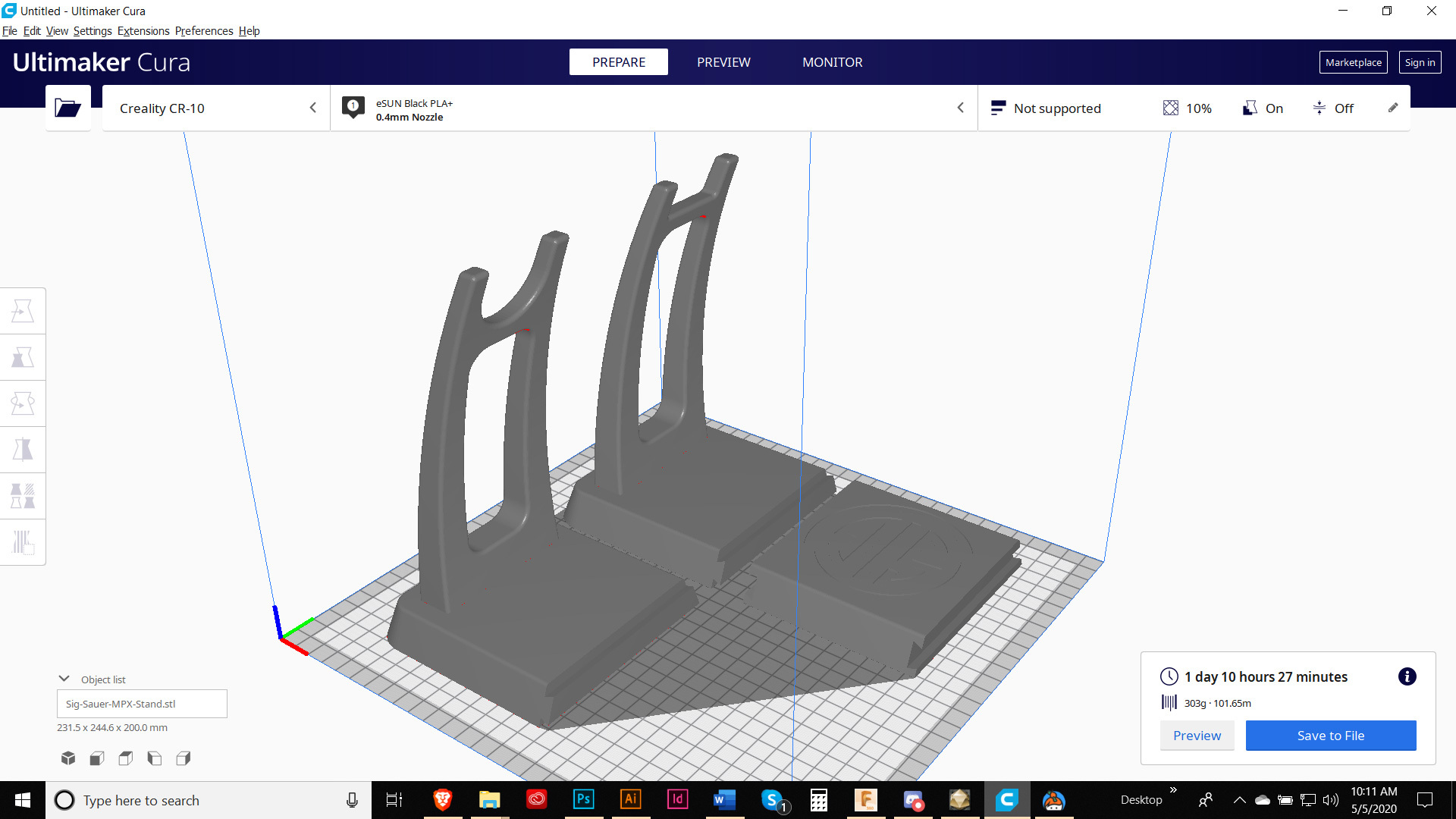This screenshot has height=819, width=1456.
Task: Expand the Creality CR-10 printer selector
Action: pyautogui.click(x=216, y=108)
